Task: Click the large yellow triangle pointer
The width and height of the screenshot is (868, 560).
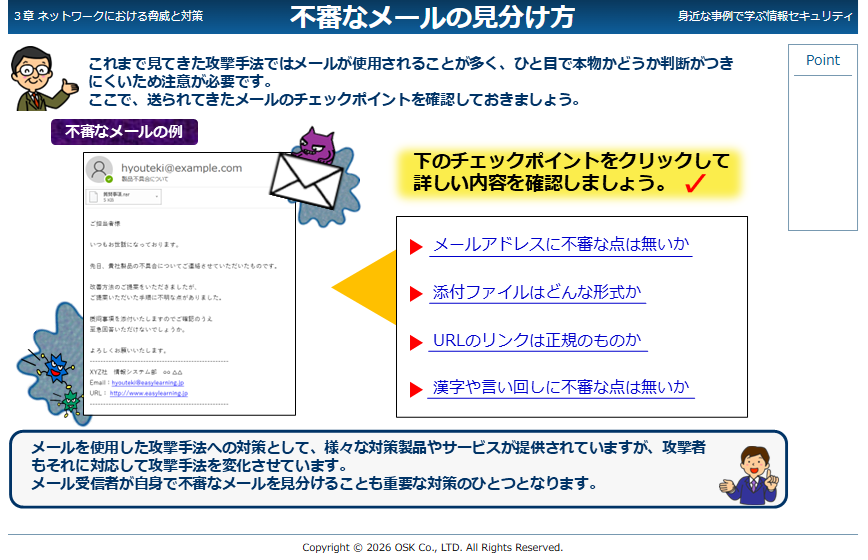Action: (365, 289)
